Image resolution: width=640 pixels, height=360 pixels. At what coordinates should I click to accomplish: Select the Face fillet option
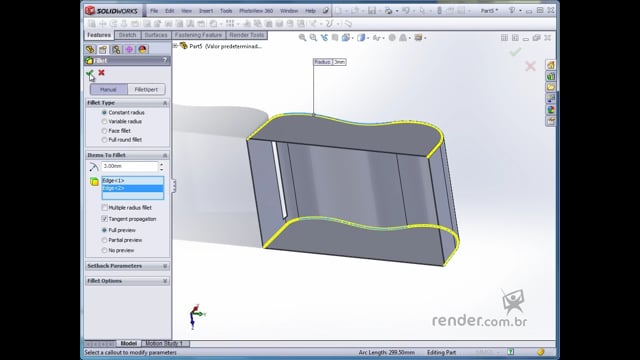104,131
